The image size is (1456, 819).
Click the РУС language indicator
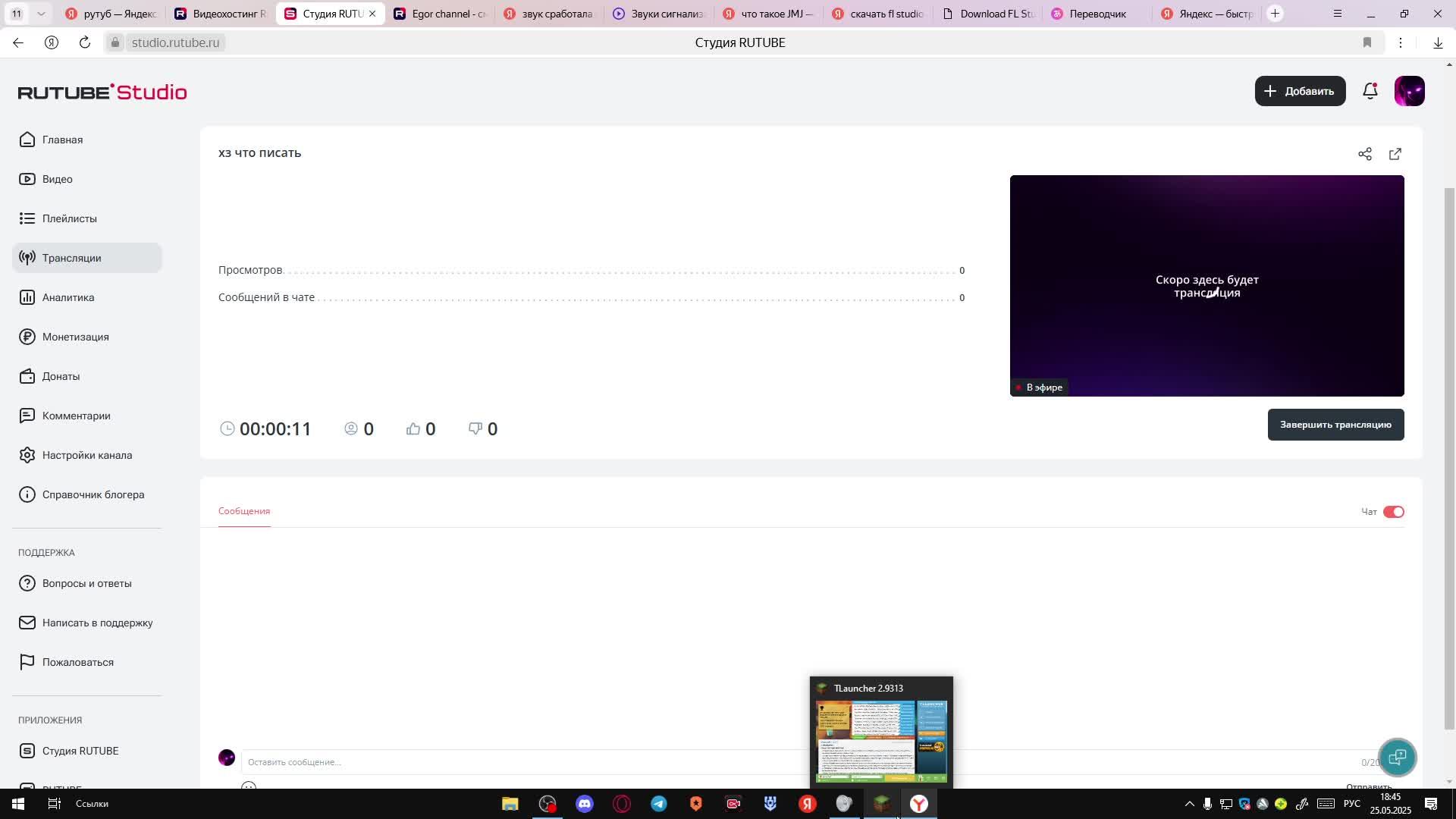click(1352, 804)
